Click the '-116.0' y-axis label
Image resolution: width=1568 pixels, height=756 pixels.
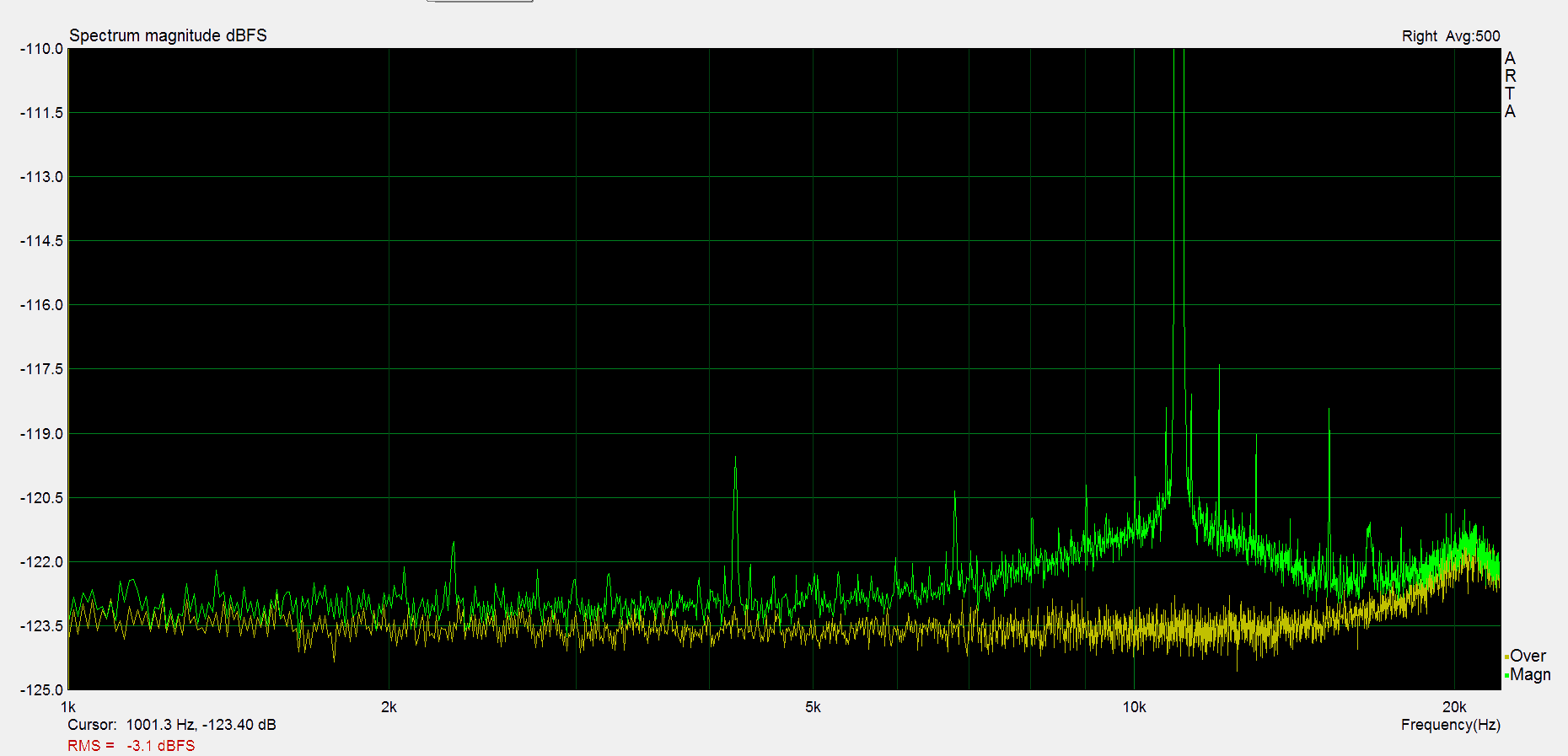click(42, 305)
